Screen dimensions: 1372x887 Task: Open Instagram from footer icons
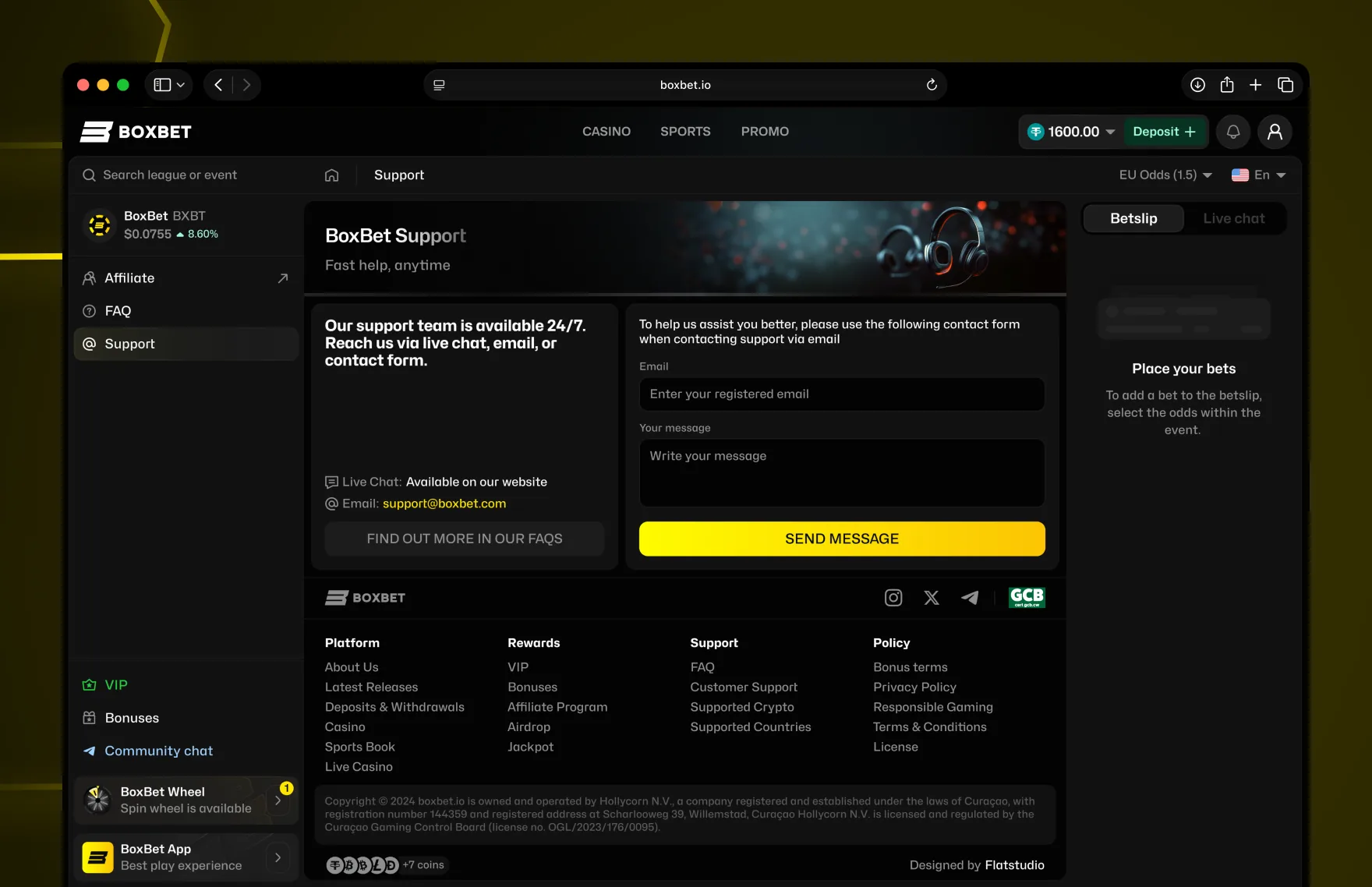coord(893,598)
